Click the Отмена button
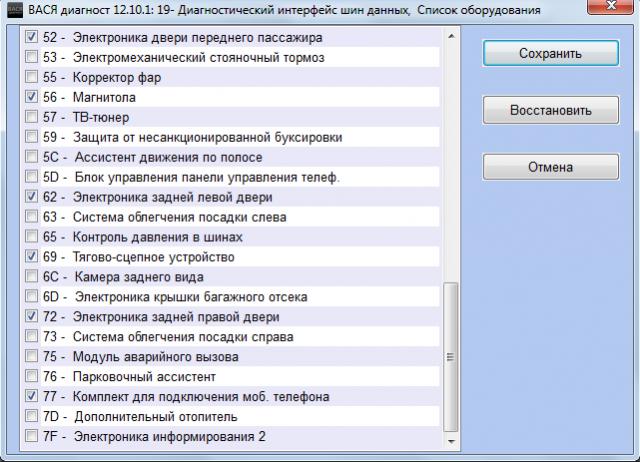The height and width of the screenshot is (462, 640). pyautogui.click(x=551, y=167)
